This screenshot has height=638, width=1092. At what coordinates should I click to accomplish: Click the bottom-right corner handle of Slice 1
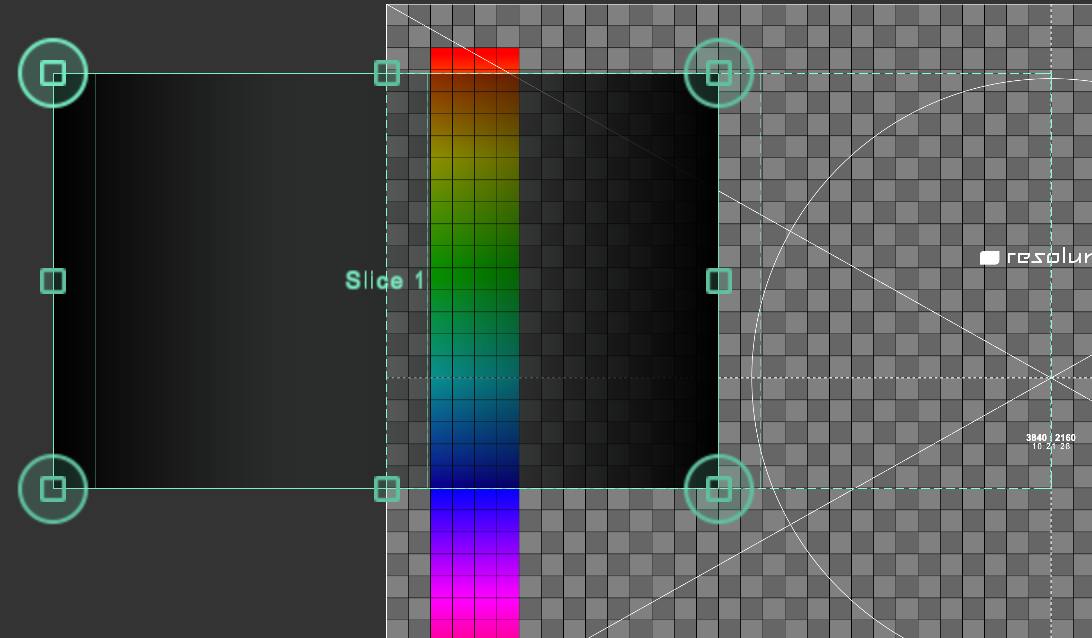[x=719, y=488]
